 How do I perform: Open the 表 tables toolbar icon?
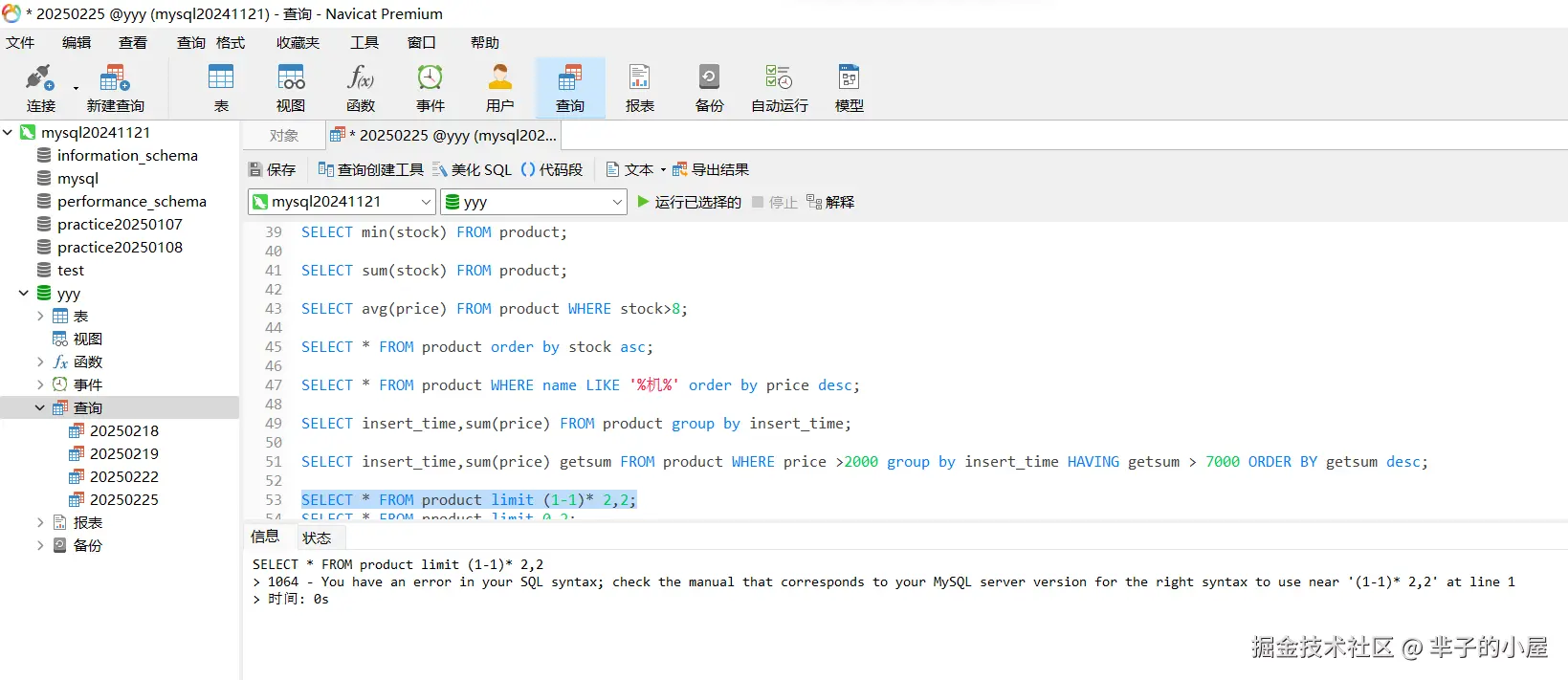[x=221, y=88]
